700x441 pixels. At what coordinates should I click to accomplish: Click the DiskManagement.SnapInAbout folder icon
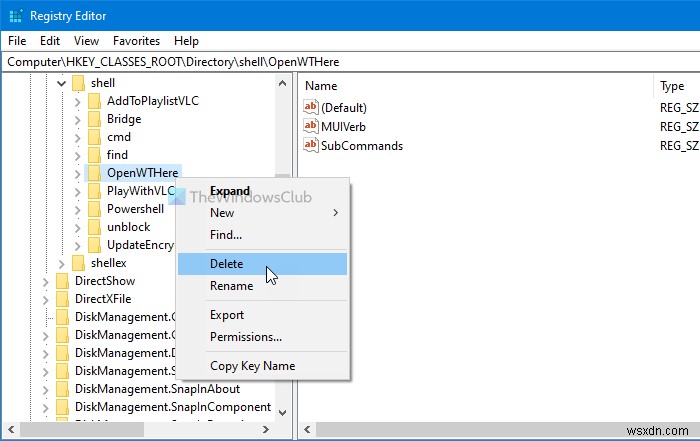pos(62,389)
